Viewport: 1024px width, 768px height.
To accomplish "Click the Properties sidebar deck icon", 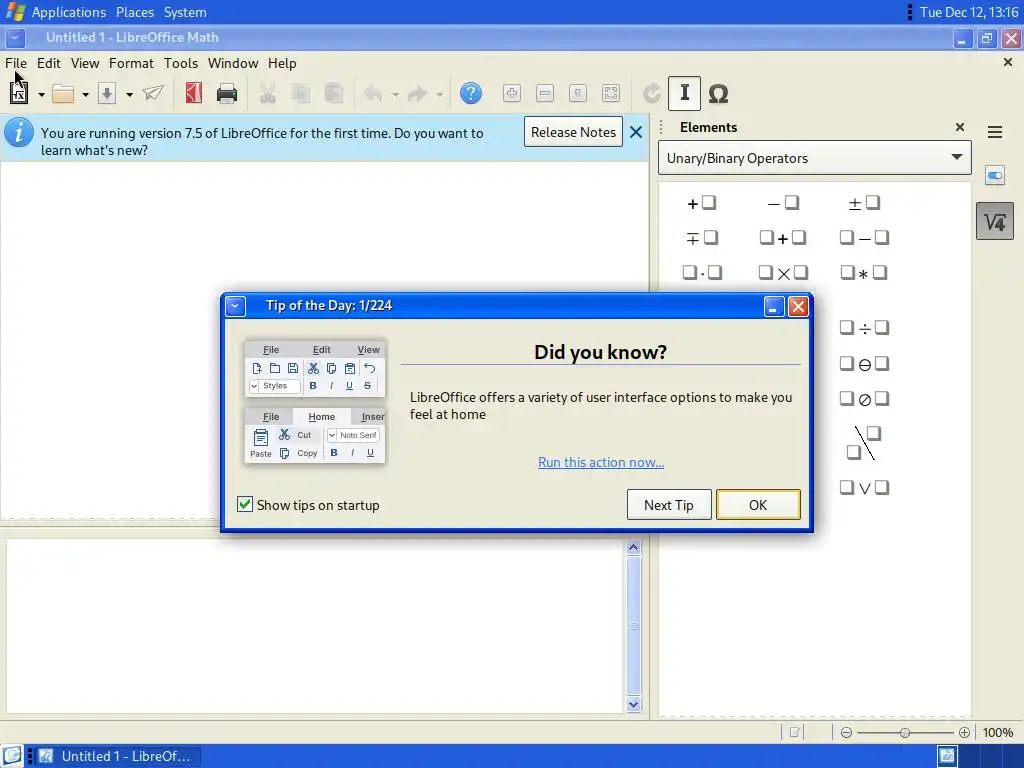I will click(995, 176).
